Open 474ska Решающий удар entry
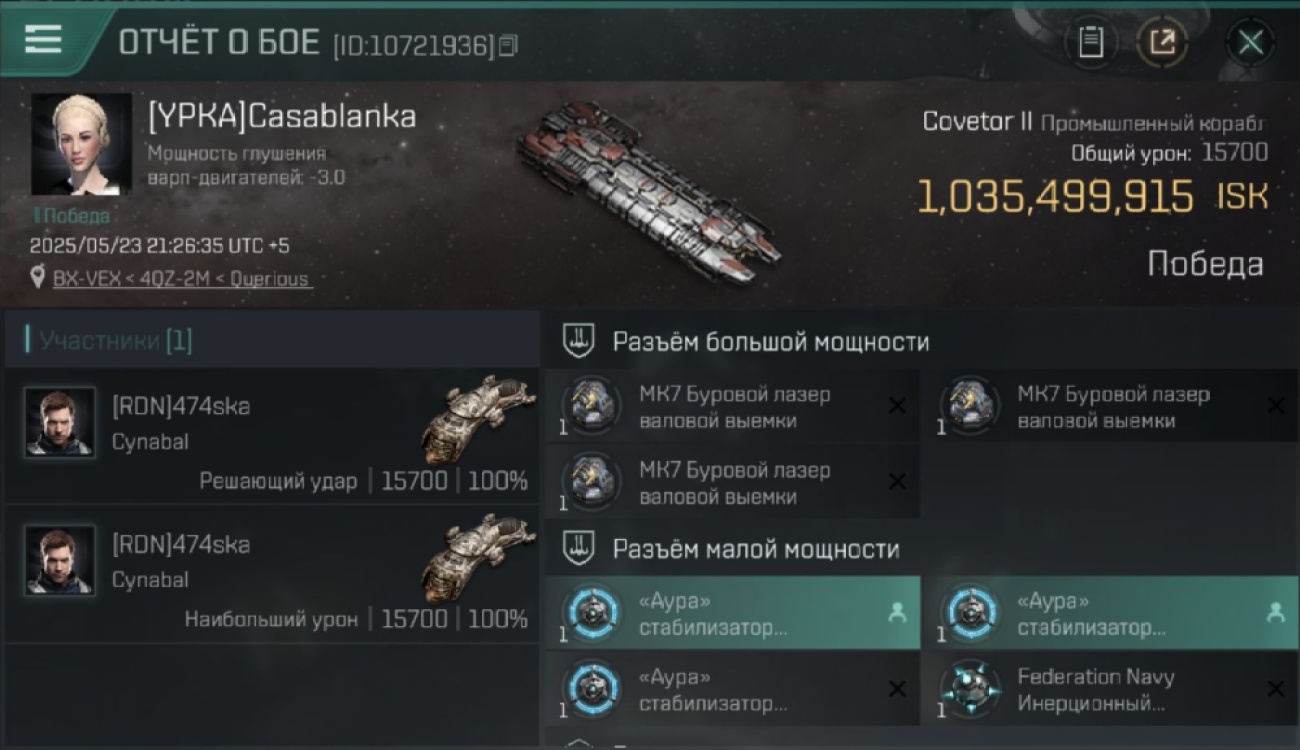This screenshot has height=750, width=1300. (272, 436)
